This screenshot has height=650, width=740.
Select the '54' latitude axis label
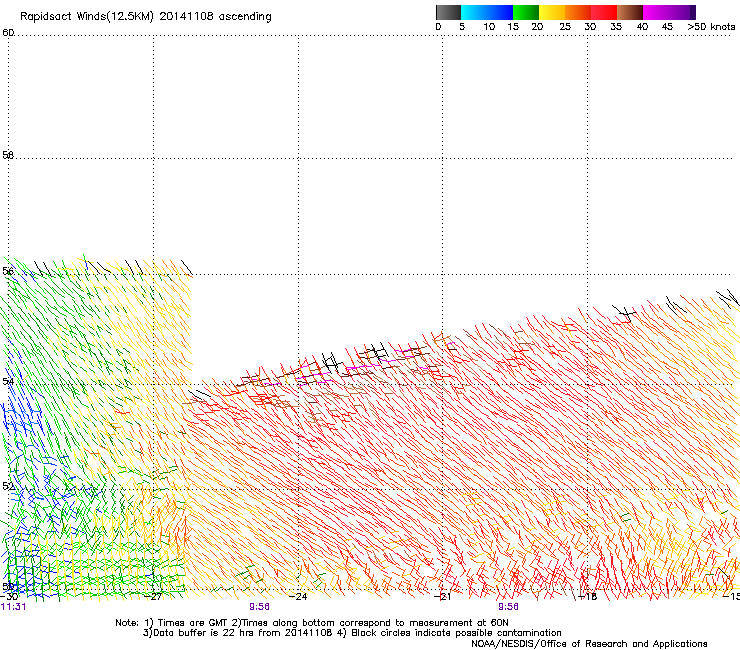[8, 381]
